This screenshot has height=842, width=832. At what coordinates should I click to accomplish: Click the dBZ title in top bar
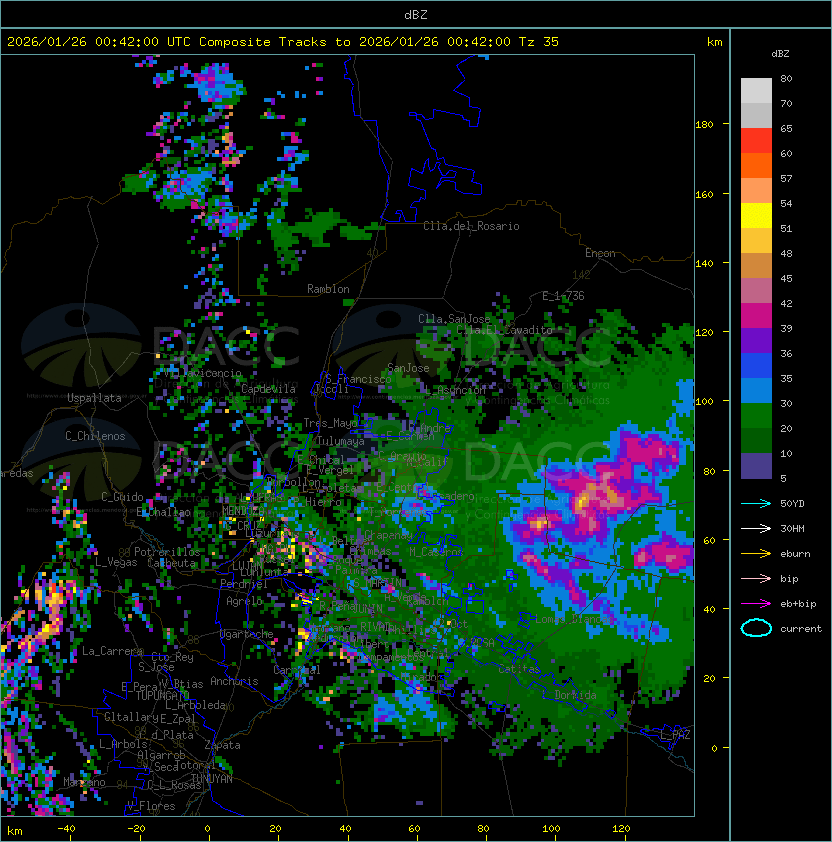coord(416,15)
